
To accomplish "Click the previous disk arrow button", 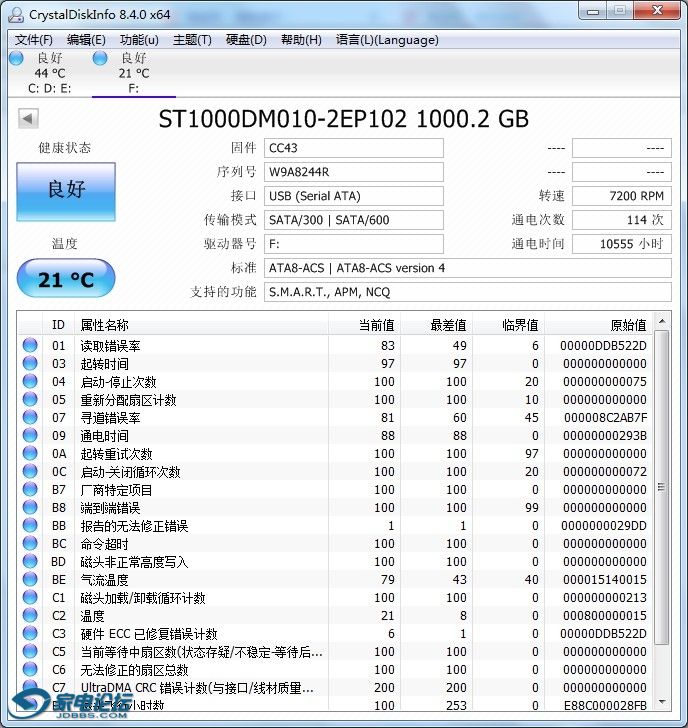I will point(28,118).
